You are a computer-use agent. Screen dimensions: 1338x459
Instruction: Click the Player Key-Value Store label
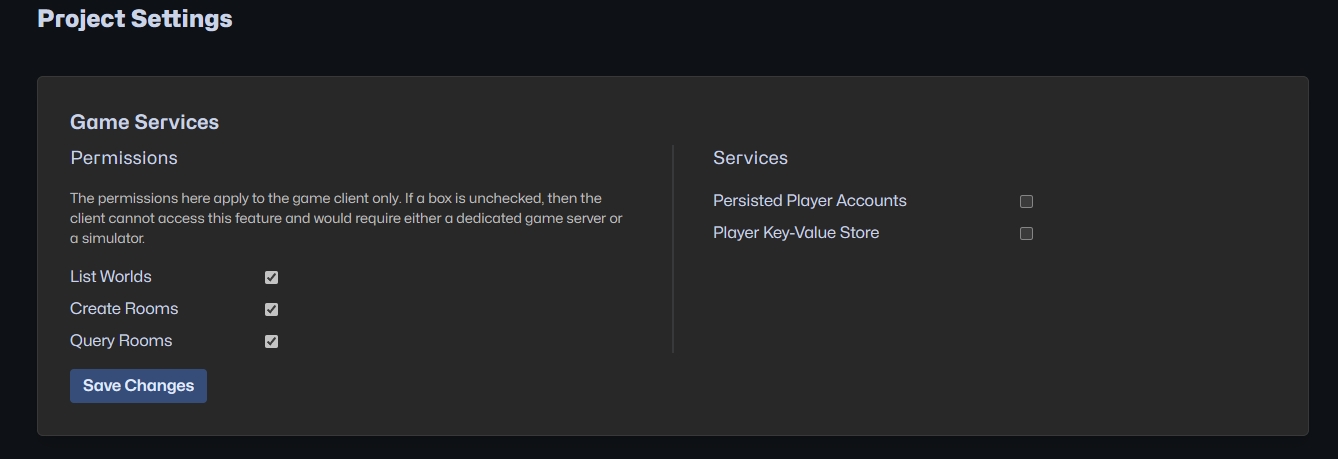(x=796, y=233)
